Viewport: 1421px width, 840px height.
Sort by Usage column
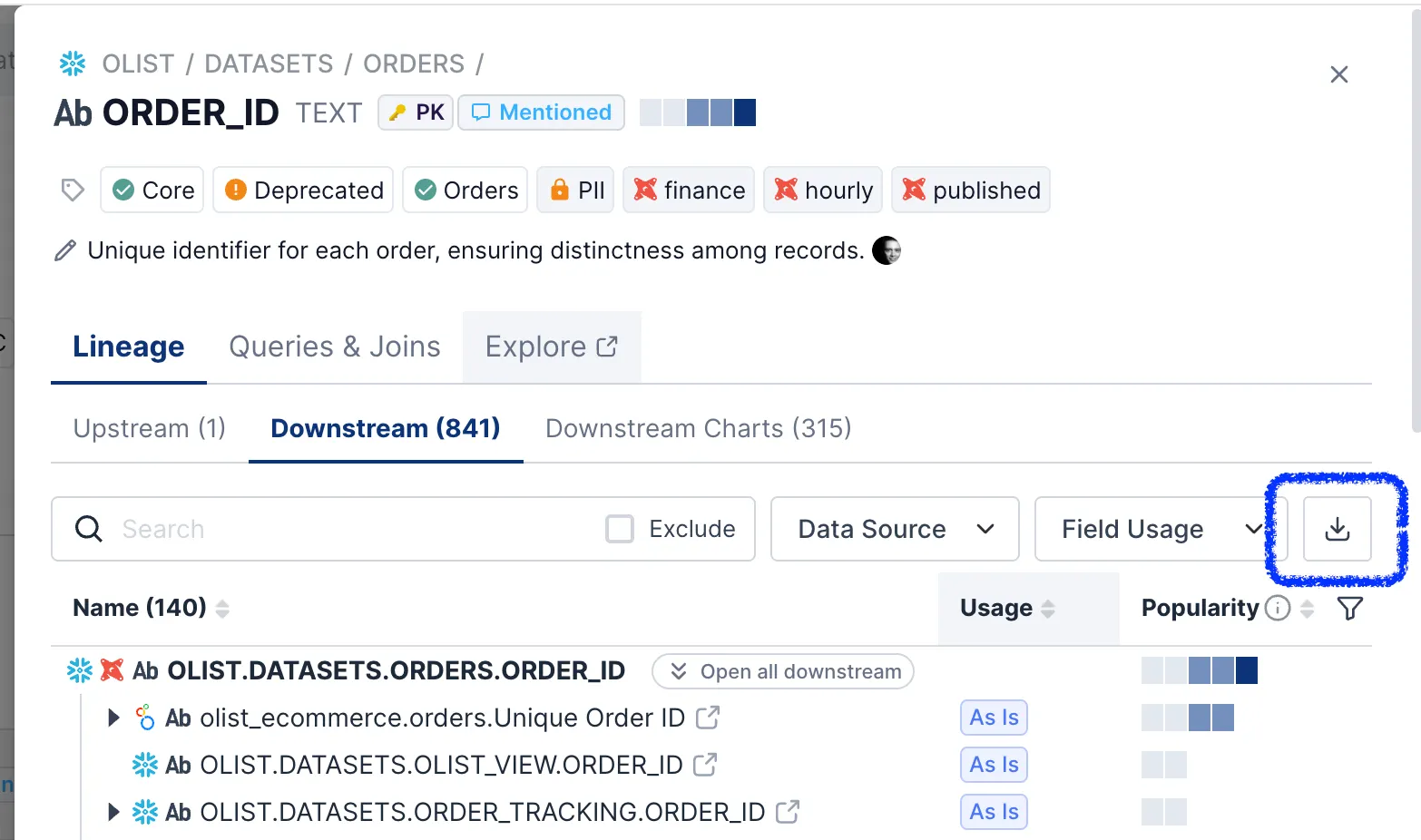click(x=1048, y=609)
